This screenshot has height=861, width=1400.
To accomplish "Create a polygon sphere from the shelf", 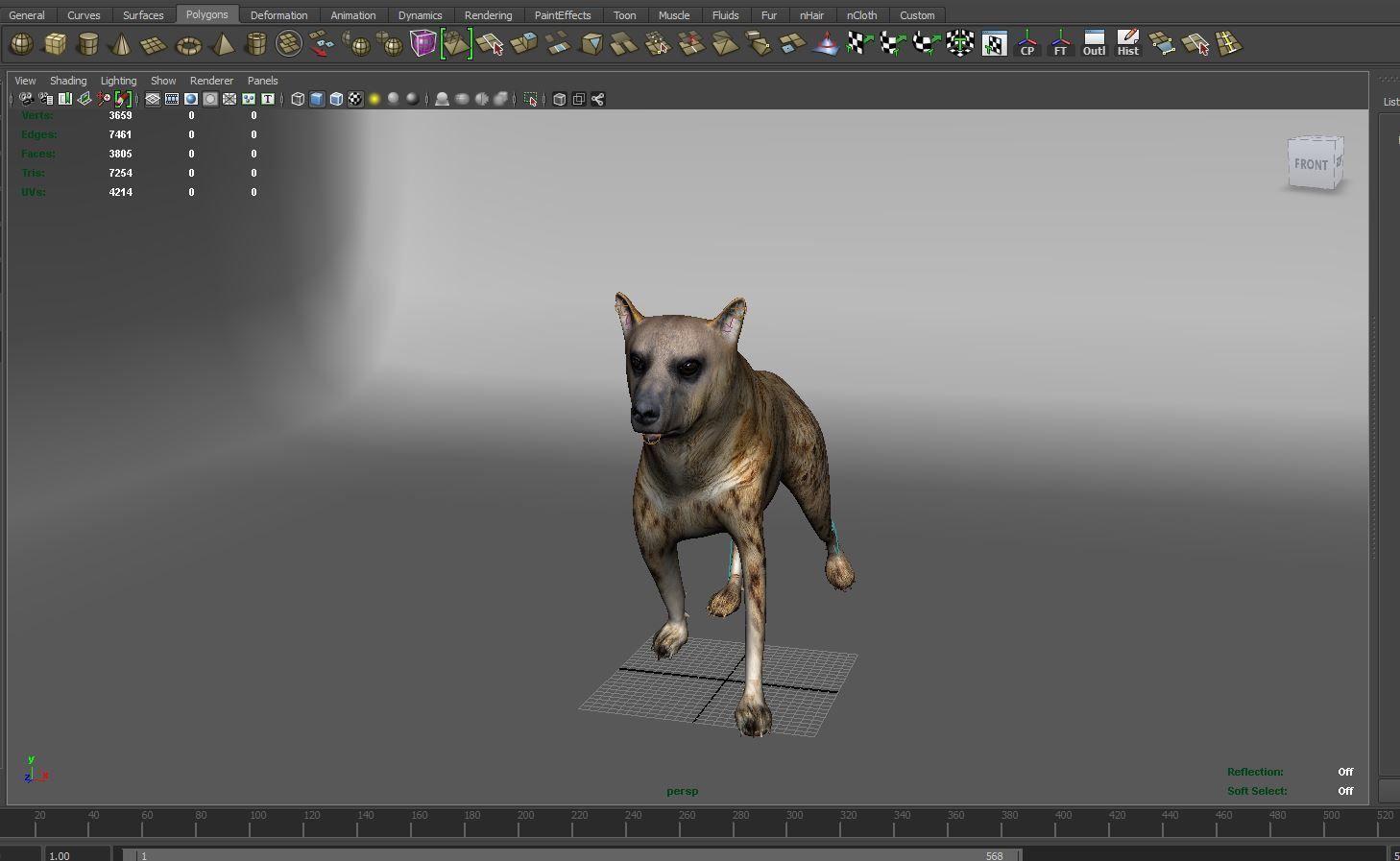I will tap(21, 44).
